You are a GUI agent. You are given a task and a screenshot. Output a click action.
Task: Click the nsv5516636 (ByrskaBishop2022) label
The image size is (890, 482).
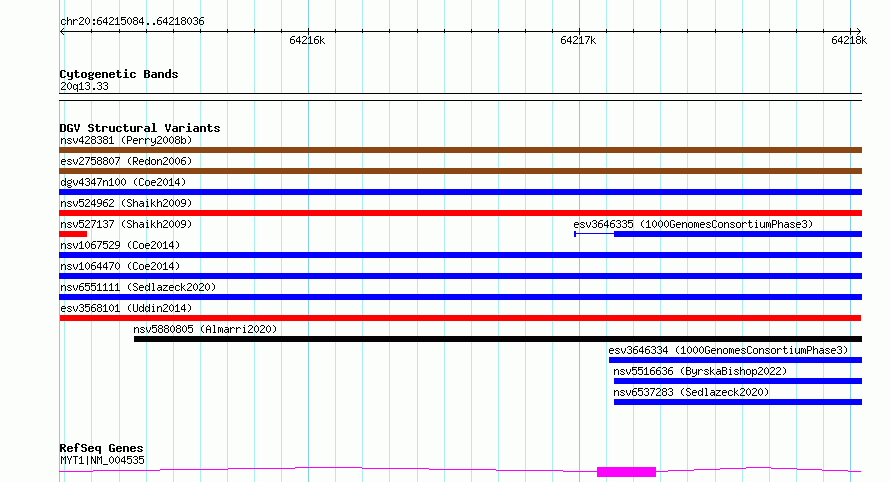(700, 371)
